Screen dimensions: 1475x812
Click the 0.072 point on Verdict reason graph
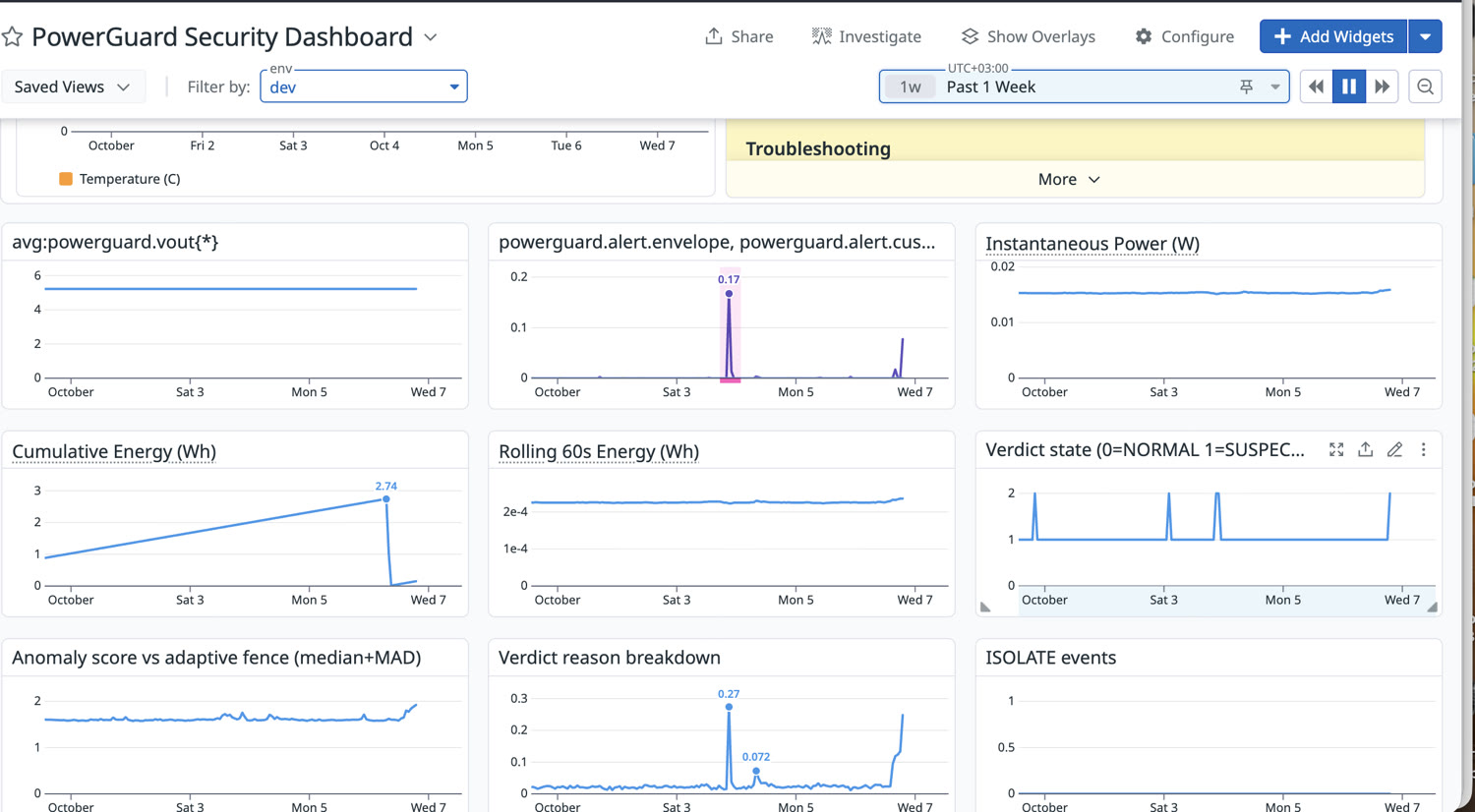point(756,771)
